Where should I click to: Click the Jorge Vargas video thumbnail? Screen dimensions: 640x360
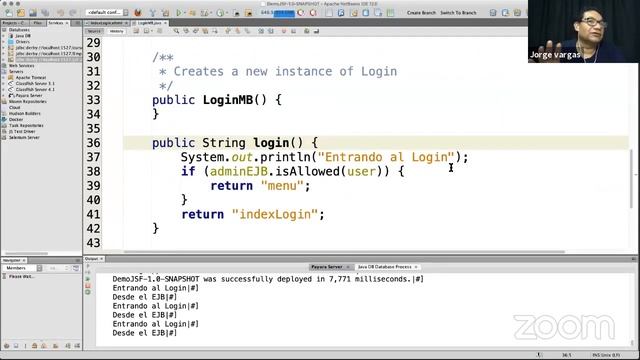pos(584,31)
